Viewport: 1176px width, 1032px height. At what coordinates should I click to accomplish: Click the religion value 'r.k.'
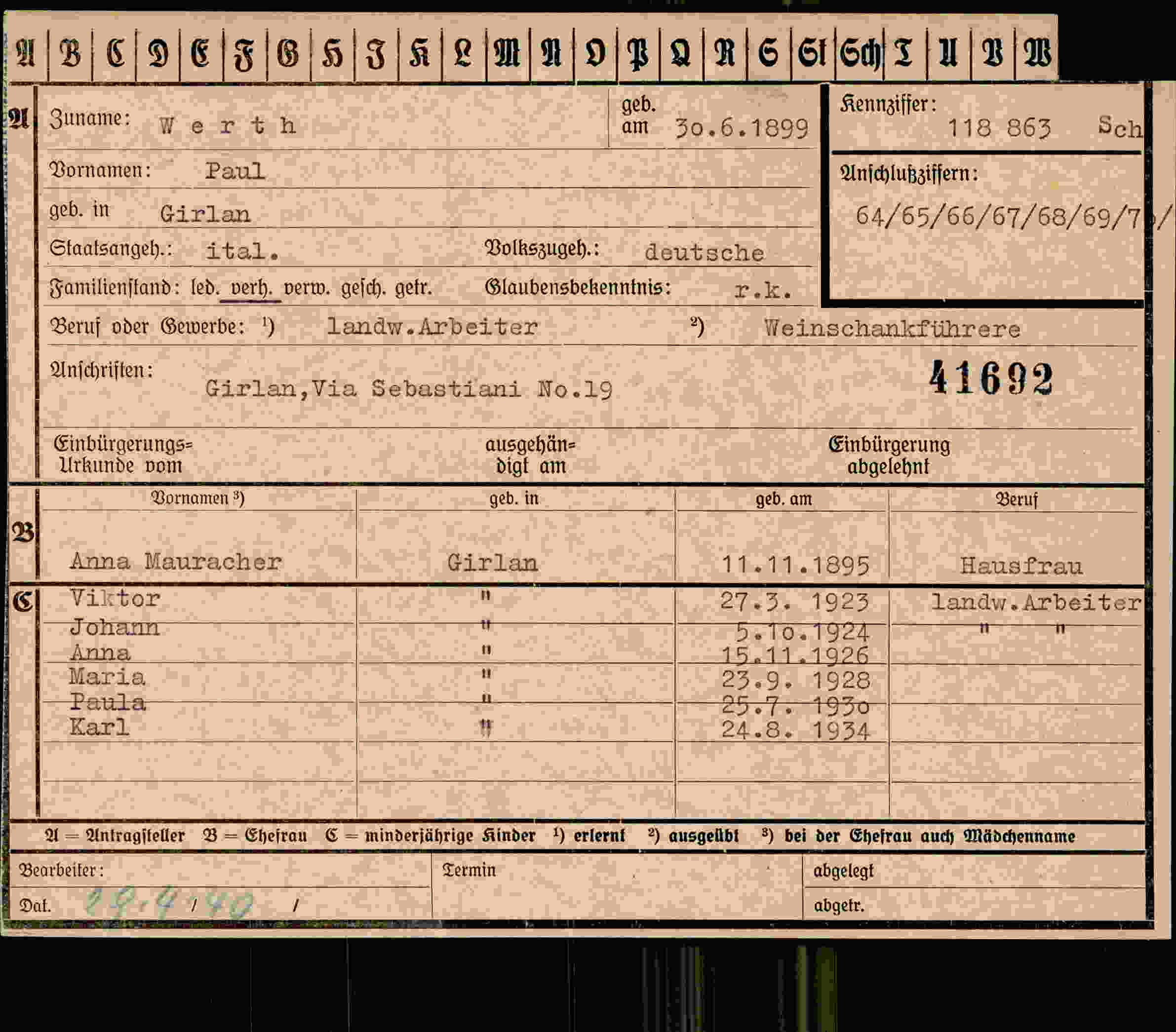click(x=763, y=291)
